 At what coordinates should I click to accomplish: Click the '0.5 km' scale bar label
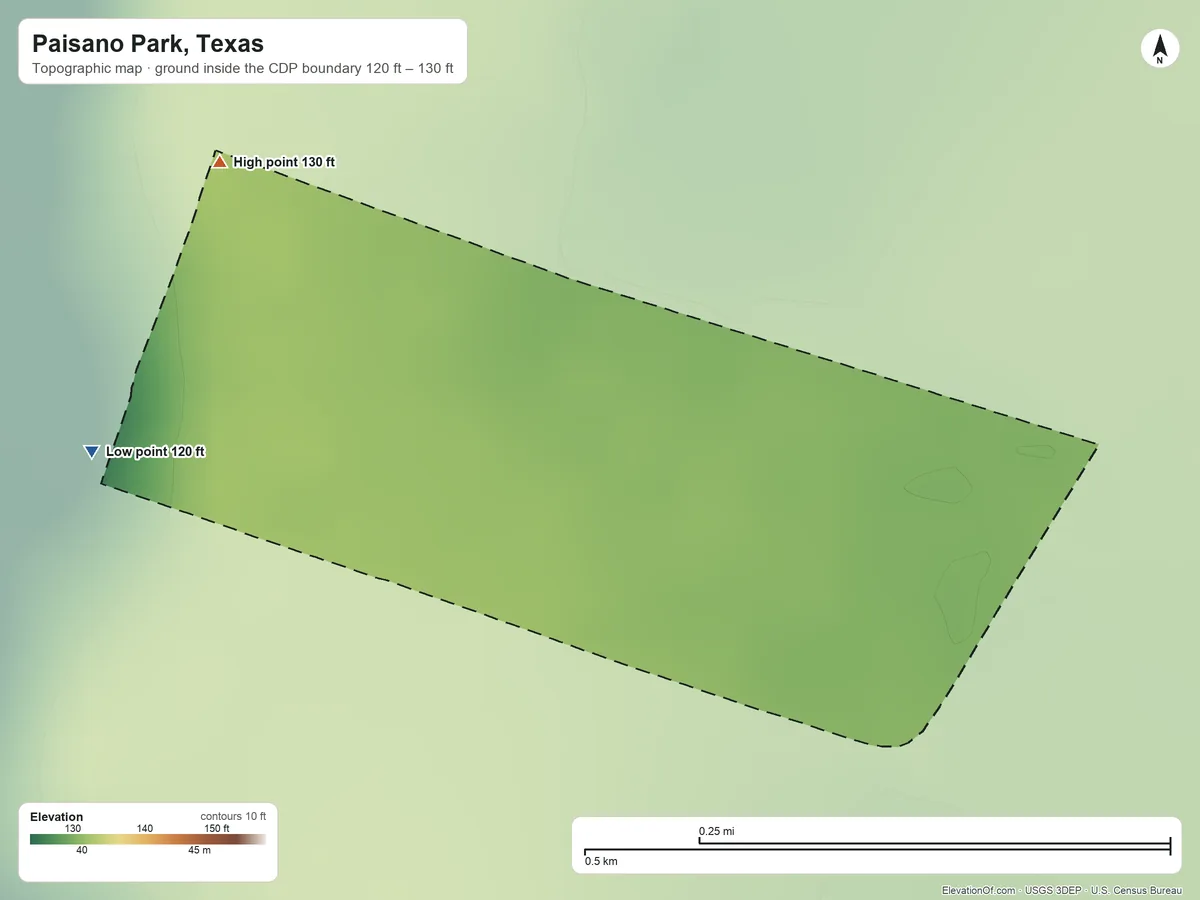(601, 861)
